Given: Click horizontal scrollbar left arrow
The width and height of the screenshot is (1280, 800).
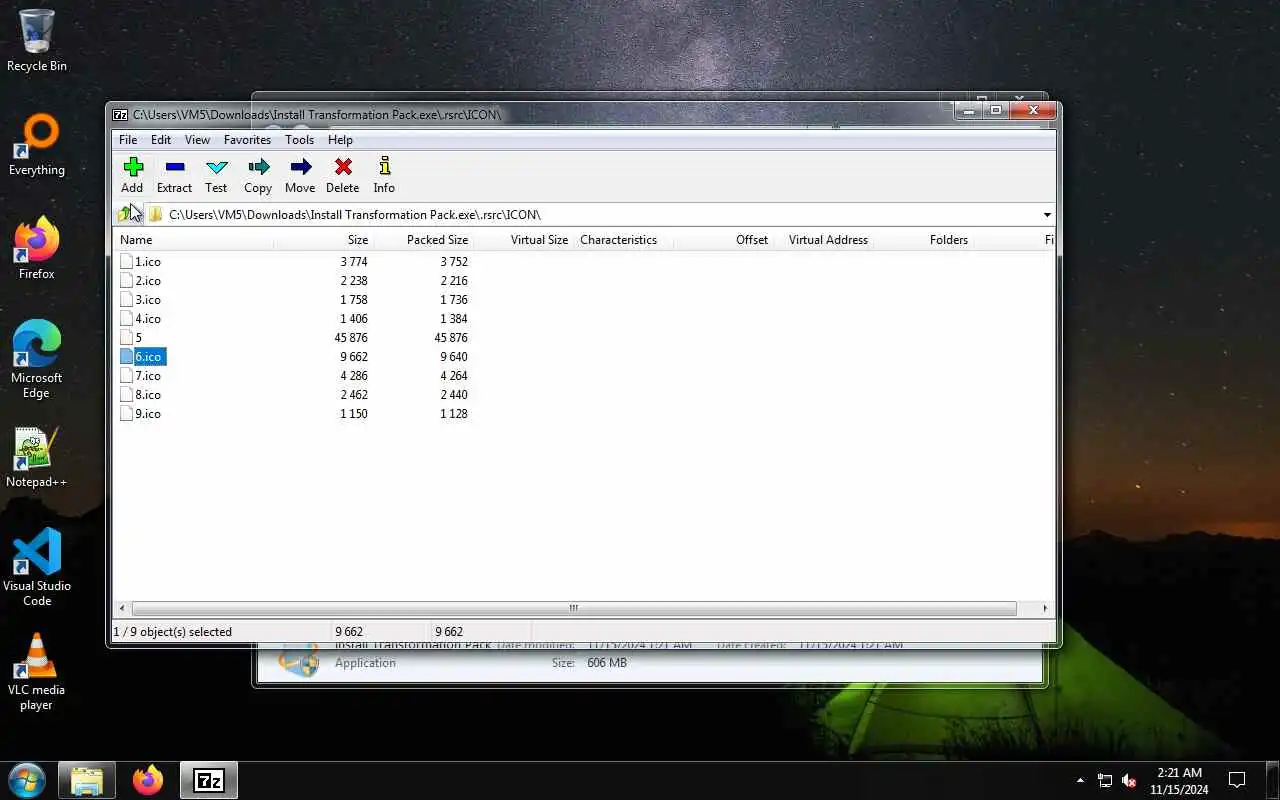Looking at the screenshot, I should 122,608.
